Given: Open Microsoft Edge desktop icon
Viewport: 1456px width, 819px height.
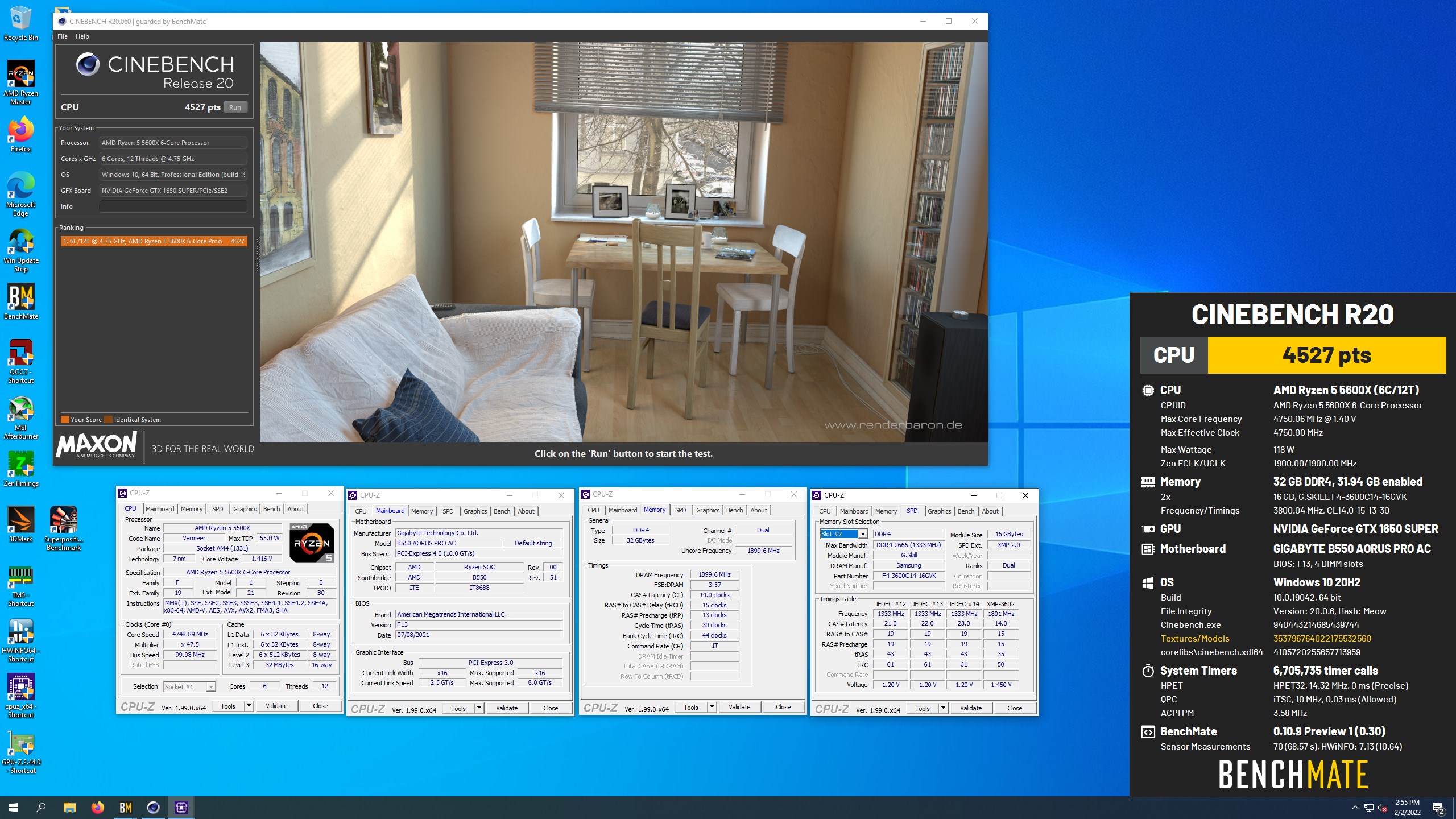Looking at the screenshot, I should (20, 194).
